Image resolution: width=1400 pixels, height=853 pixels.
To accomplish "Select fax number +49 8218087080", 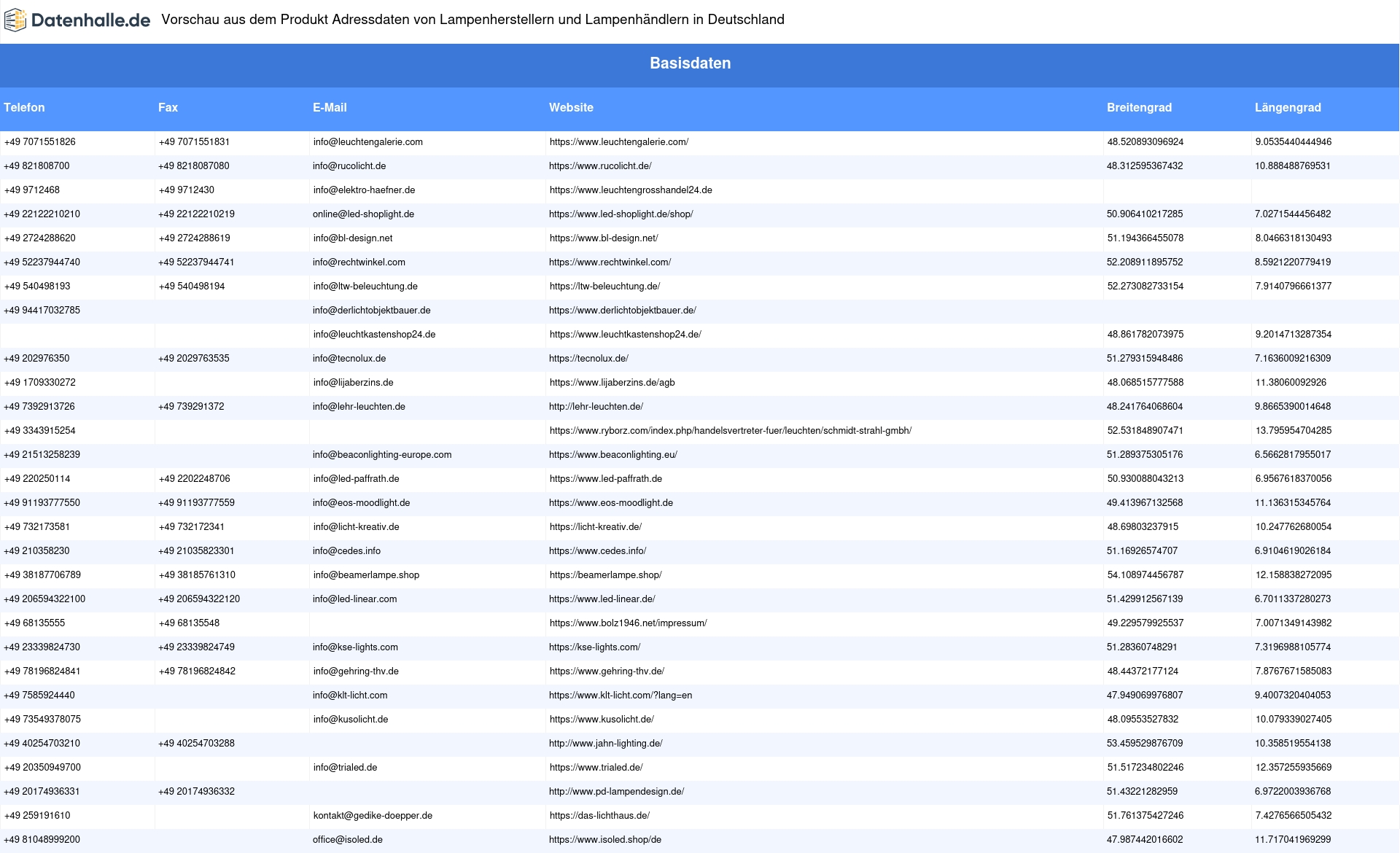I will (194, 166).
